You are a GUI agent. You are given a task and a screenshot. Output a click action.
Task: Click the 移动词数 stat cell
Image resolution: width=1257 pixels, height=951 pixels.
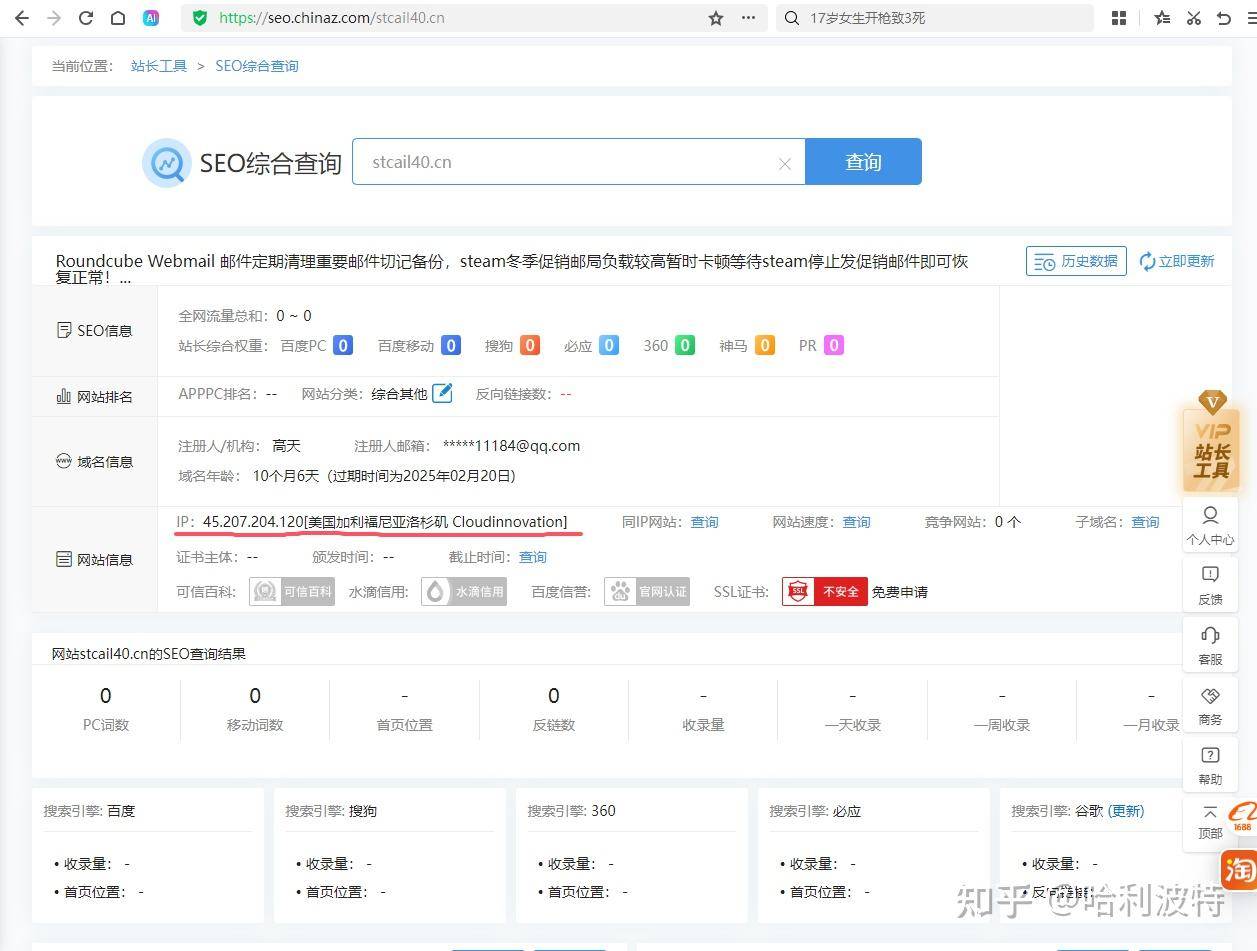[x=255, y=709]
